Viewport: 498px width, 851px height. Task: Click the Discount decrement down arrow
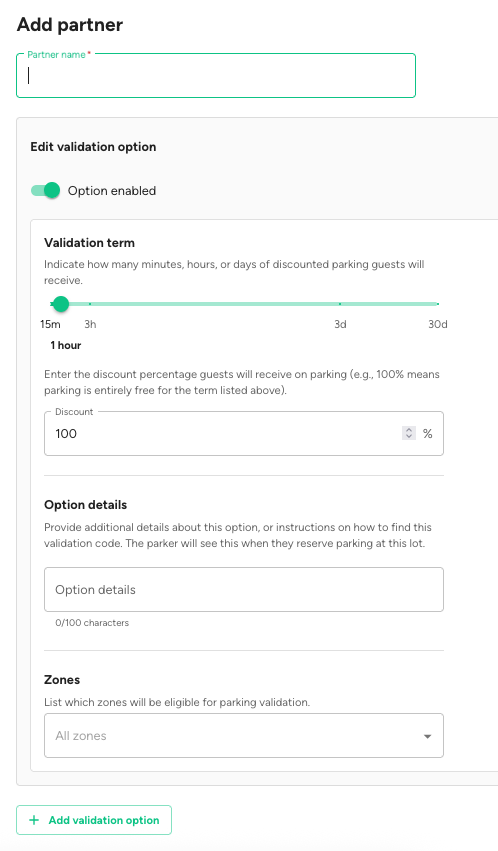[x=409, y=436]
